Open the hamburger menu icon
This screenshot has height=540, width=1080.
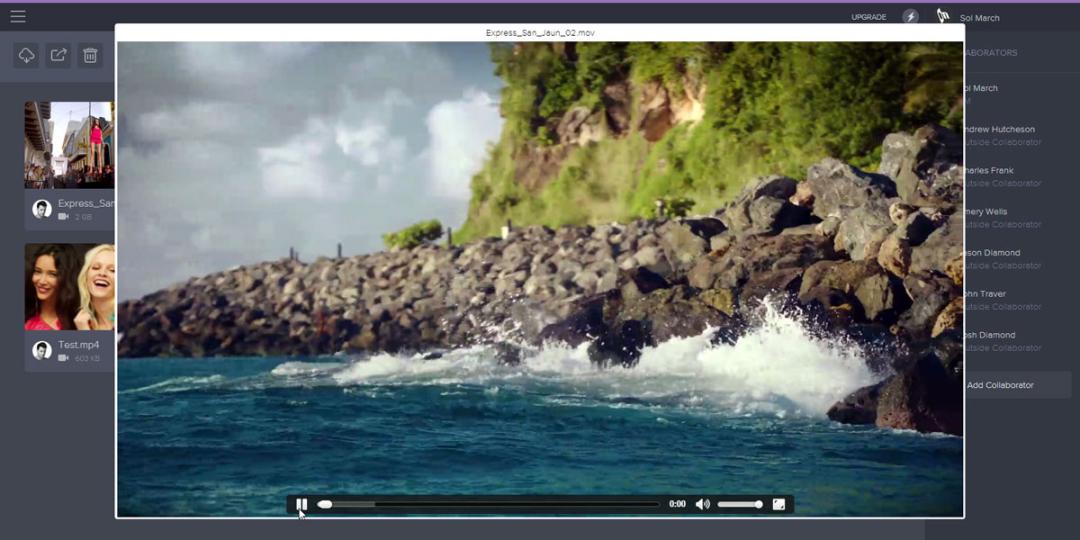pos(18,17)
